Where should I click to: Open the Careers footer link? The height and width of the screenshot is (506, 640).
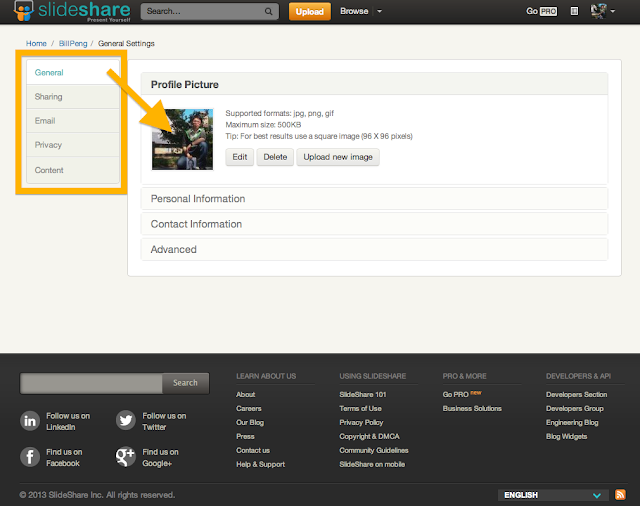tap(249, 408)
